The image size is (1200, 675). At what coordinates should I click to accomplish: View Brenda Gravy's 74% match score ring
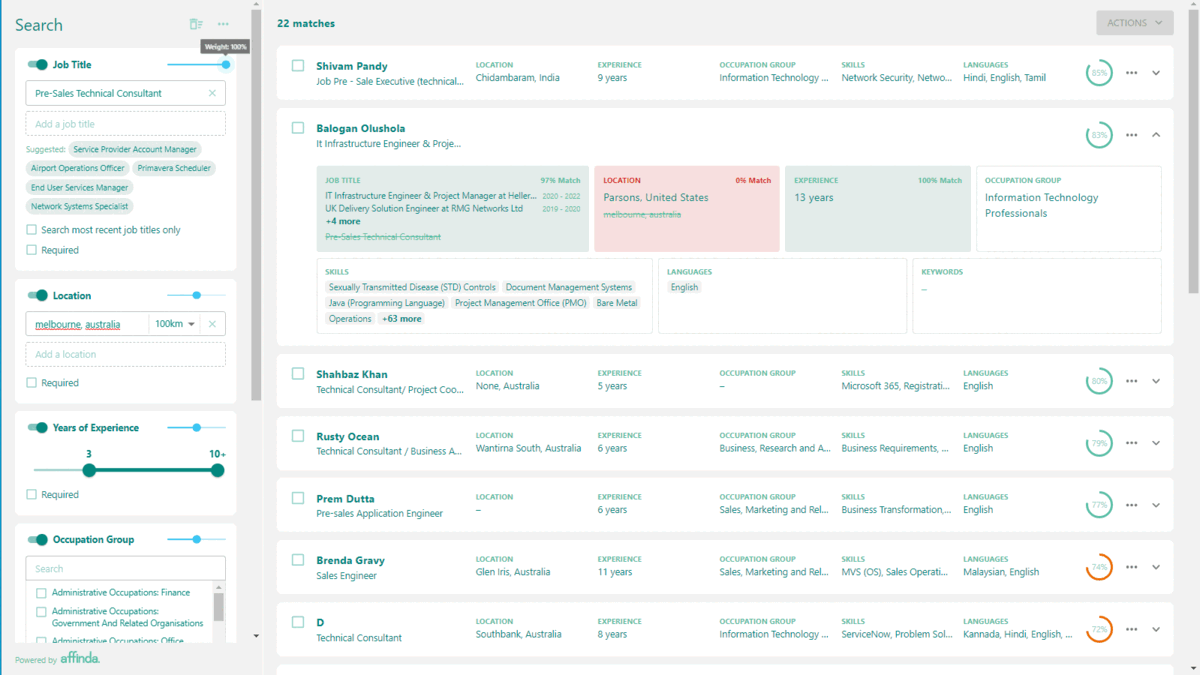[1099, 567]
